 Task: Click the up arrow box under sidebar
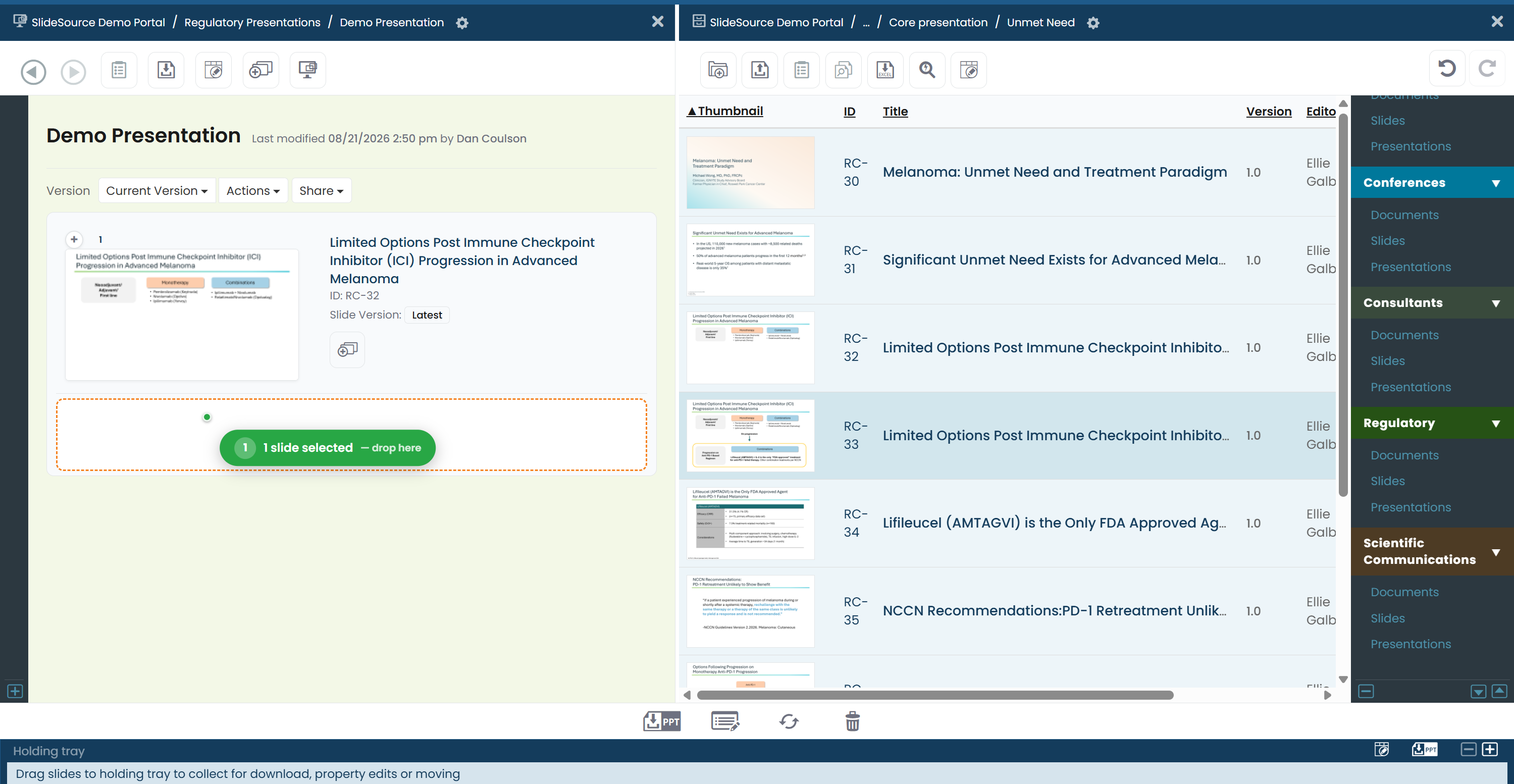point(1499,691)
